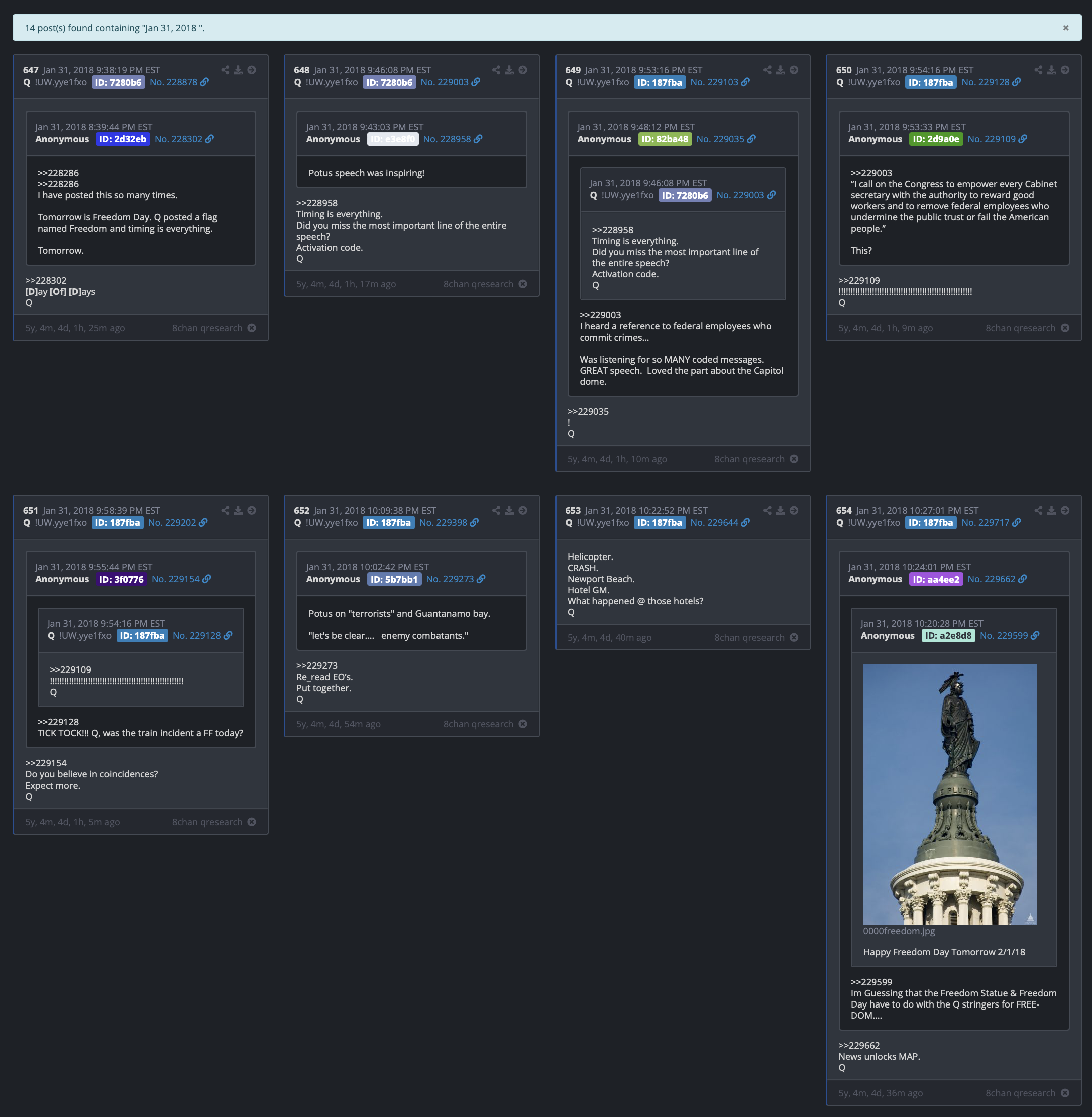Click ID: aa4ee2 badge
1092x1117 pixels.
click(x=936, y=579)
